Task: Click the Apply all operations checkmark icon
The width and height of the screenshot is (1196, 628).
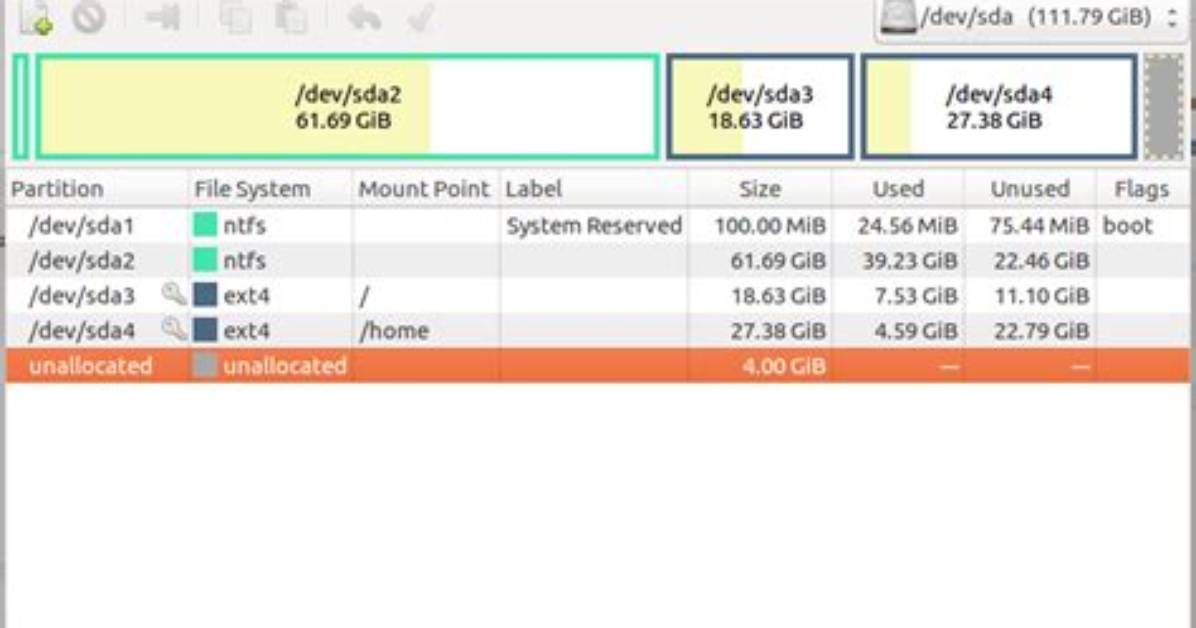Action: 421,17
